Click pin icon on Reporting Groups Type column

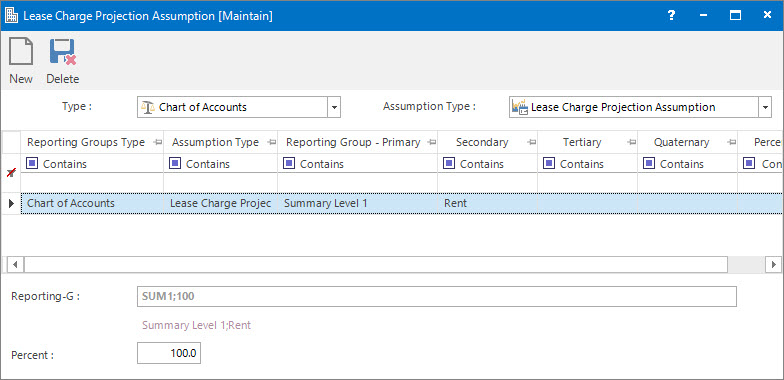click(x=158, y=142)
